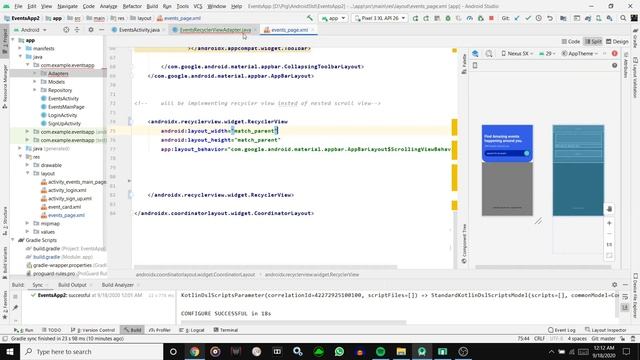Switch editor to Code view
This screenshot has height=360, width=640.
coord(571,42)
